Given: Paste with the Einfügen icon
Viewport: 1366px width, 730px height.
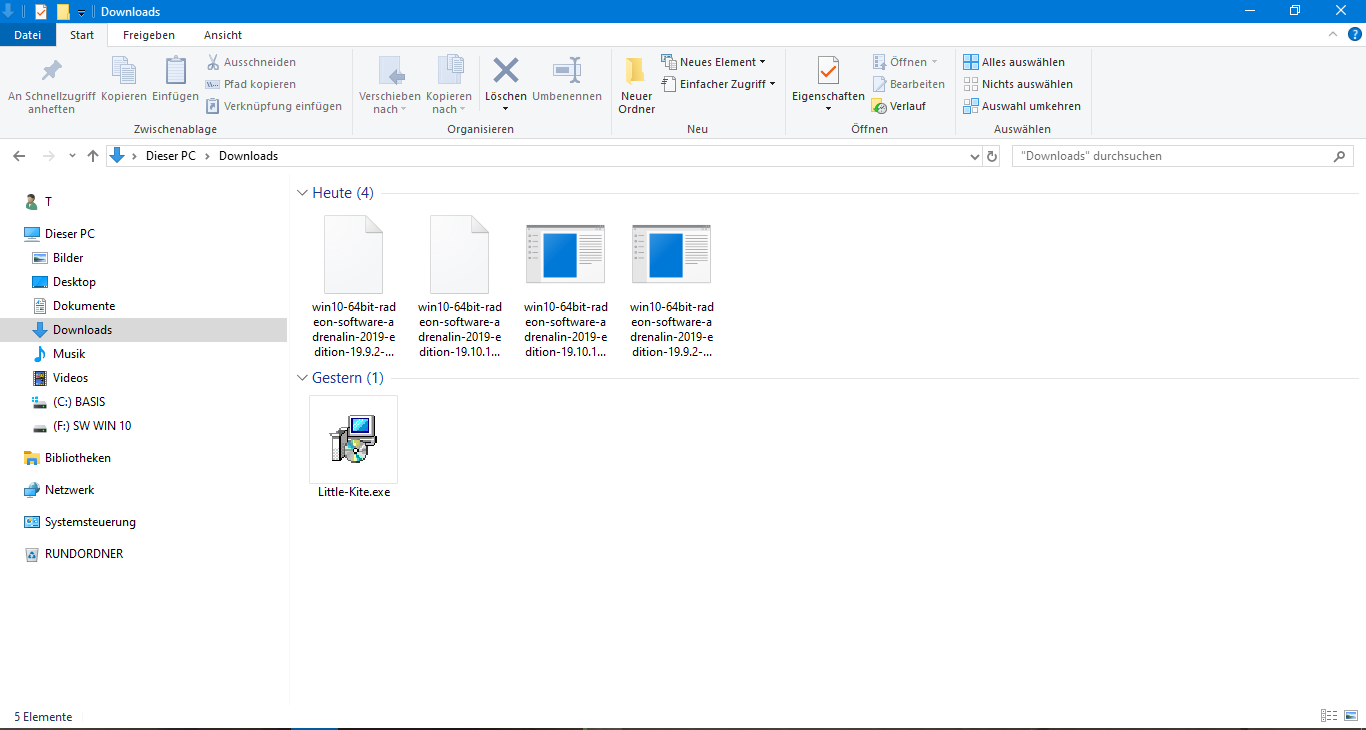Looking at the screenshot, I should tap(175, 85).
